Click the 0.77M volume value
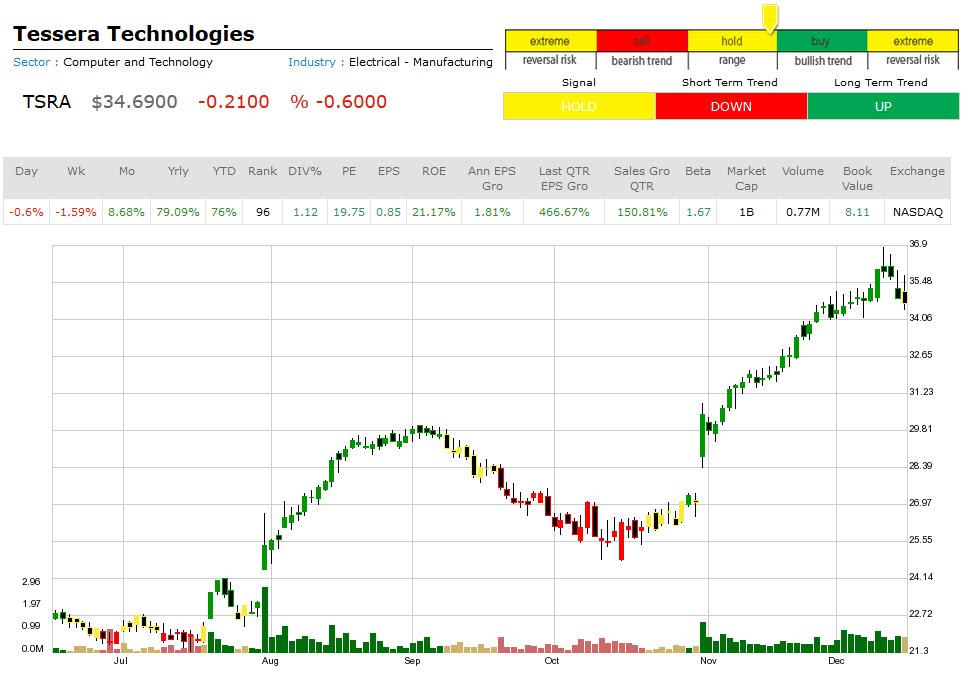Screen dimensions: 968x684 click(x=803, y=212)
